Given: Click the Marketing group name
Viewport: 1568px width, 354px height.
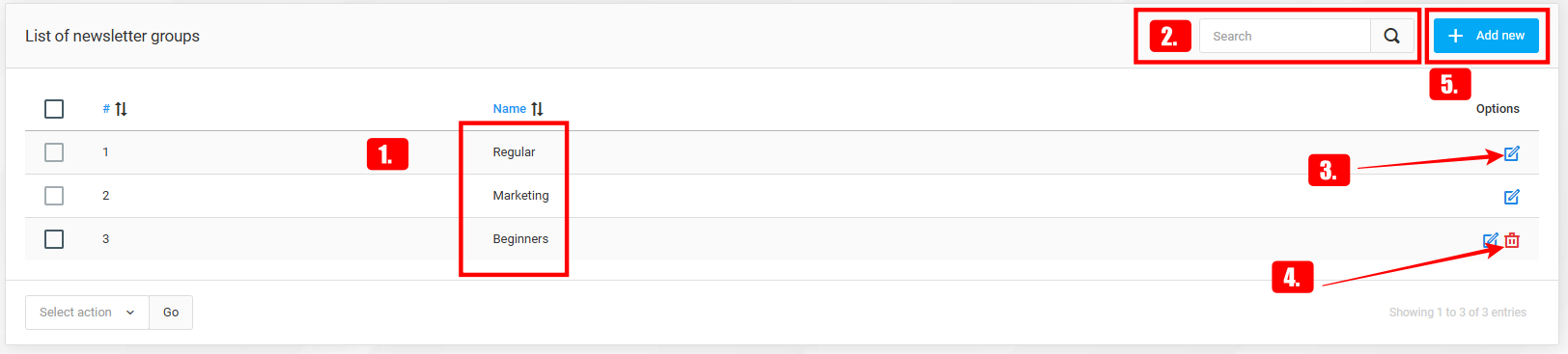Looking at the screenshot, I should pos(520,196).
